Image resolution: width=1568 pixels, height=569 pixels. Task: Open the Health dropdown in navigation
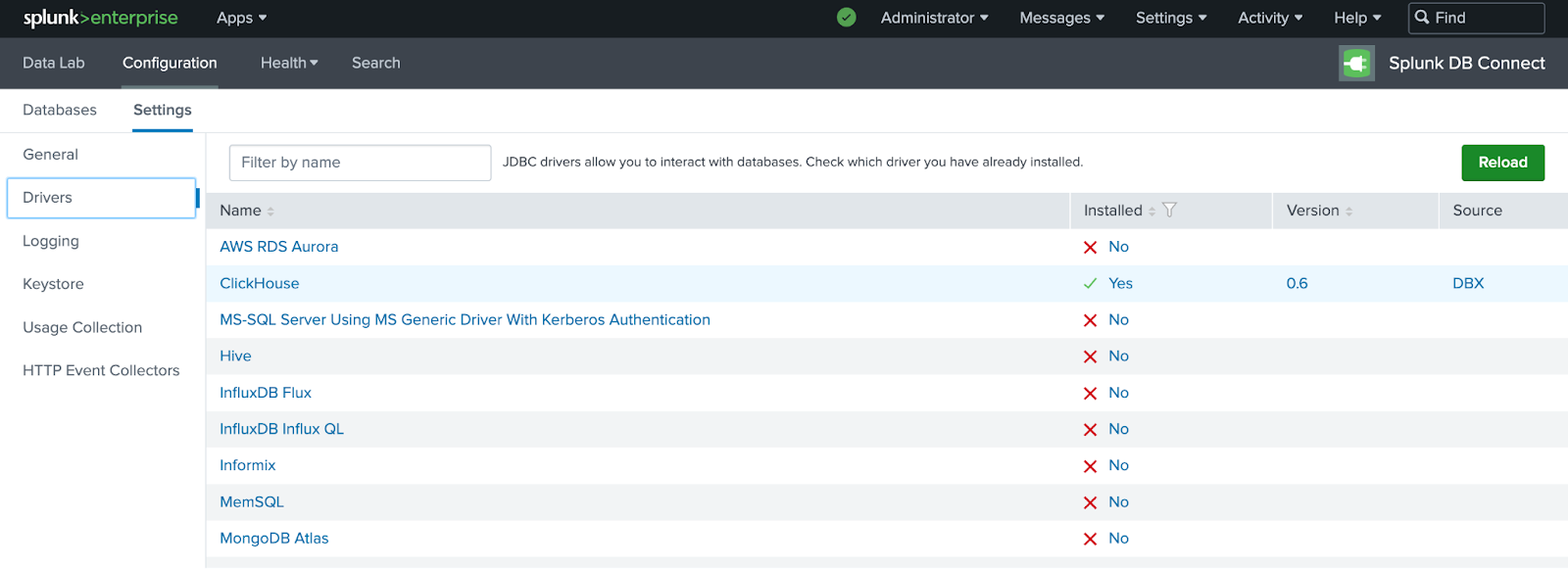tap(289, 63)
